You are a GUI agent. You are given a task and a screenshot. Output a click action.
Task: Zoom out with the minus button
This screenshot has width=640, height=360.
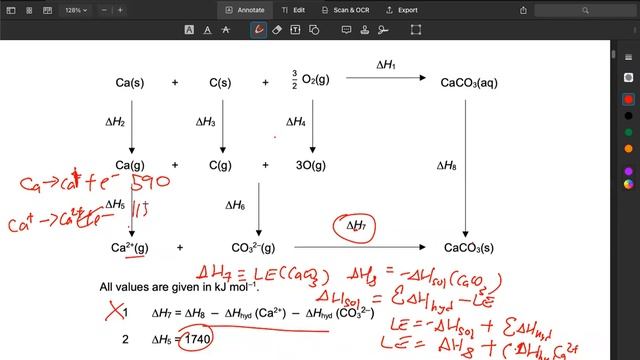(104, 10)
